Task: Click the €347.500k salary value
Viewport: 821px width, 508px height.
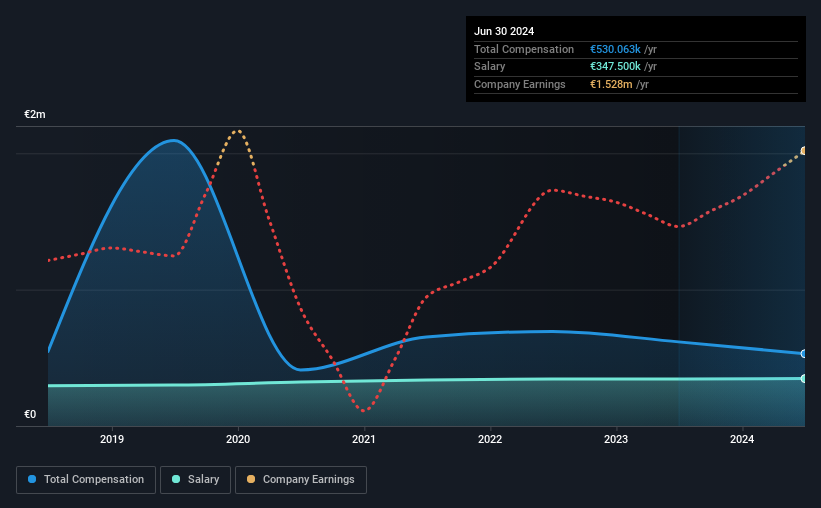Action: pyautogui.click(x=615, y=67)
